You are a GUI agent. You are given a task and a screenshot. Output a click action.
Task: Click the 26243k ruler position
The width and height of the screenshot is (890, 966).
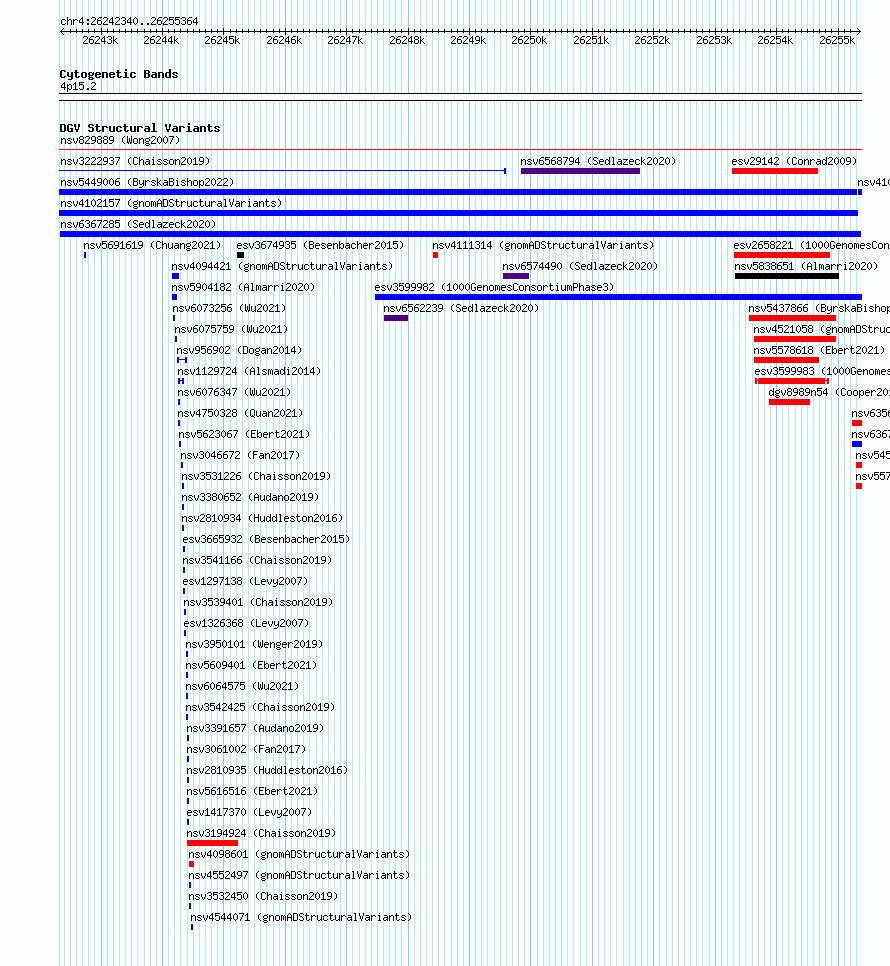click(x=100, y=40)
